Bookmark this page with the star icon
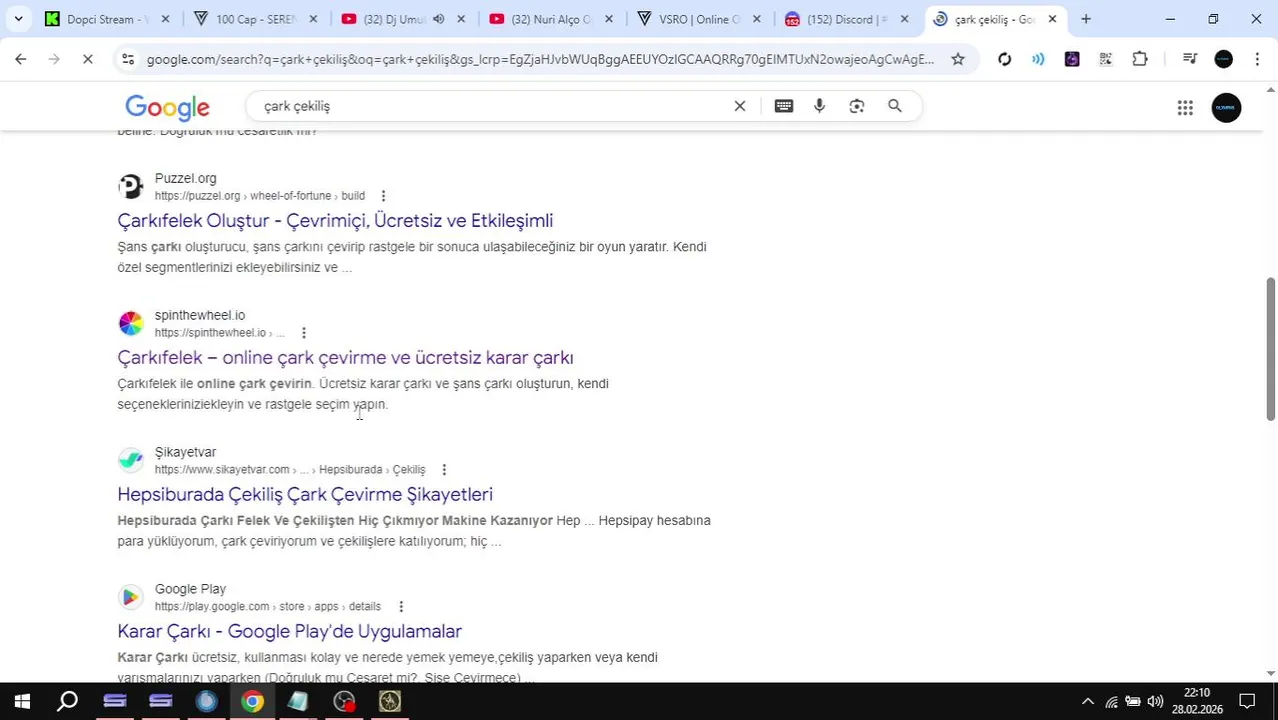1278x720 pixels. [x=958, y=59]
